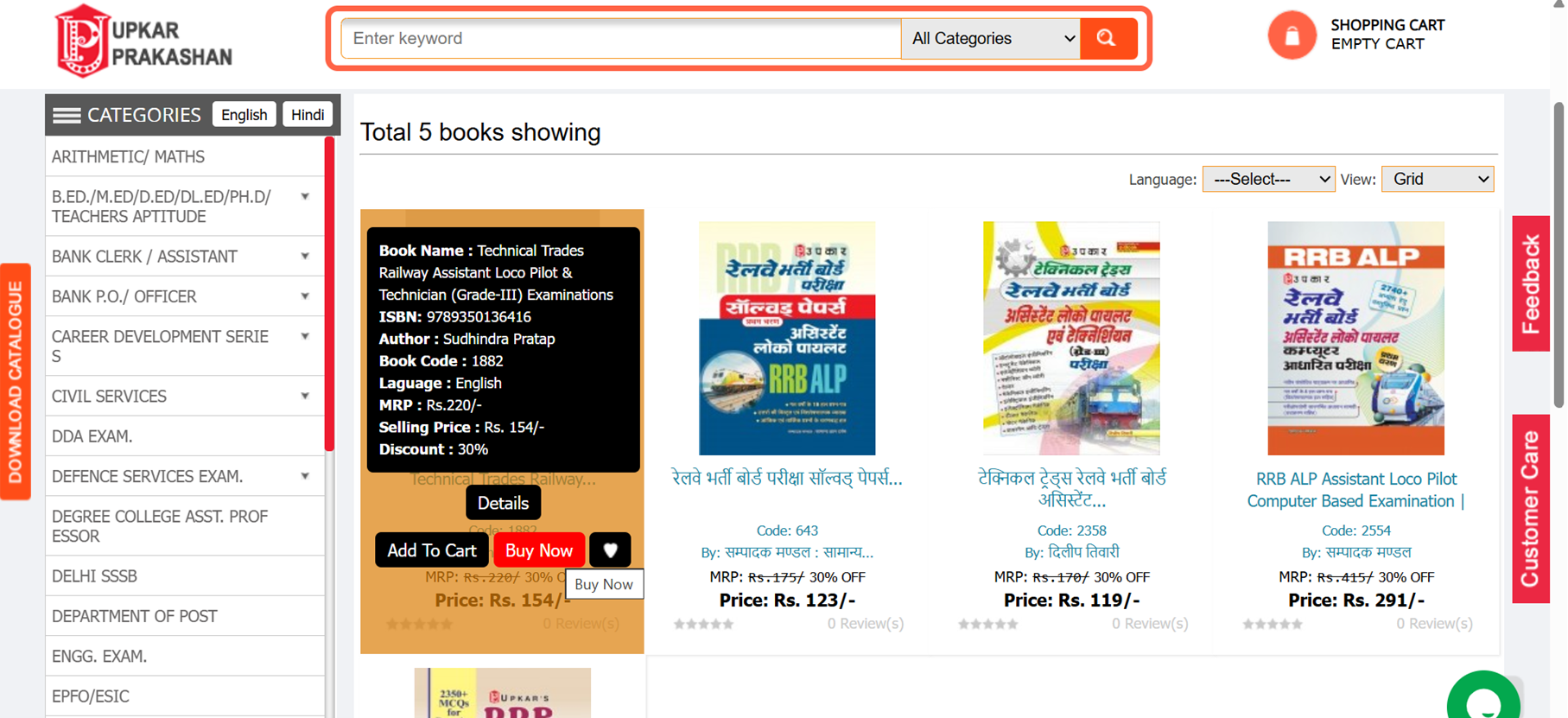The width and height of the screenshot is (1568, 718).
Task: Expand Defence Services Exam. category
Action: 305,476
